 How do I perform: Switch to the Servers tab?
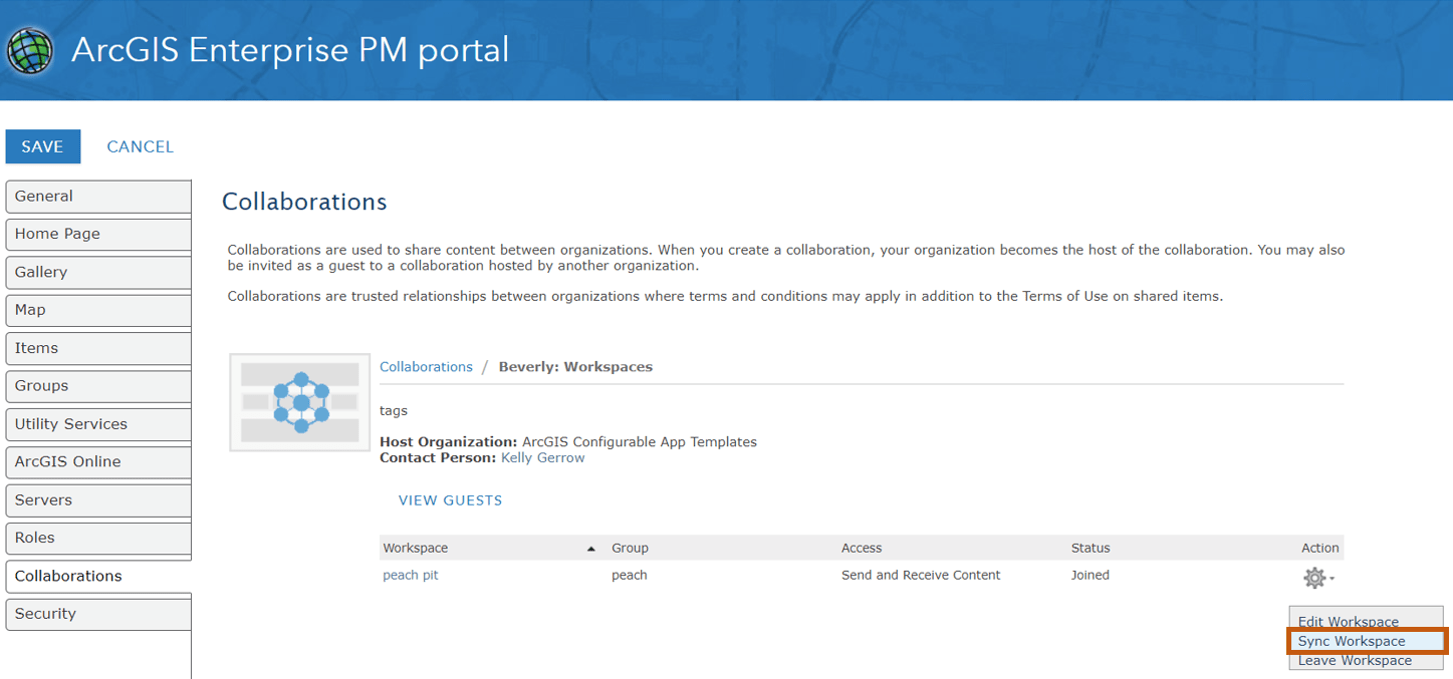tap(98, 500)
